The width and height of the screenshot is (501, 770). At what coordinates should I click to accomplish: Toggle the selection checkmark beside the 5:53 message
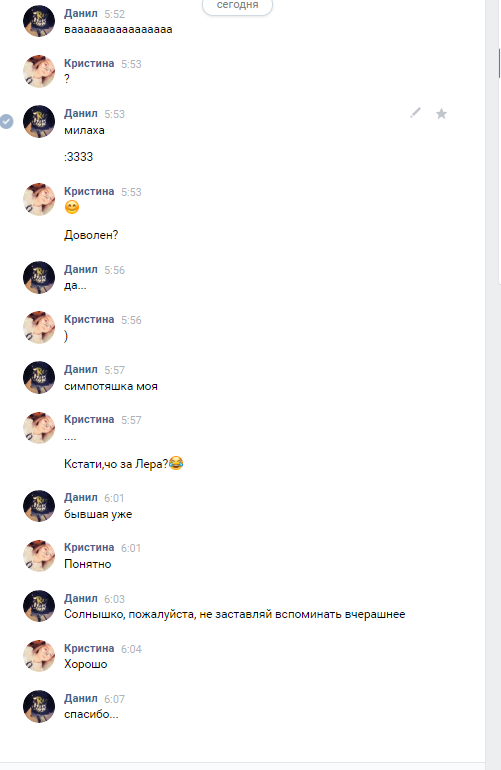(x=6, y=121)
